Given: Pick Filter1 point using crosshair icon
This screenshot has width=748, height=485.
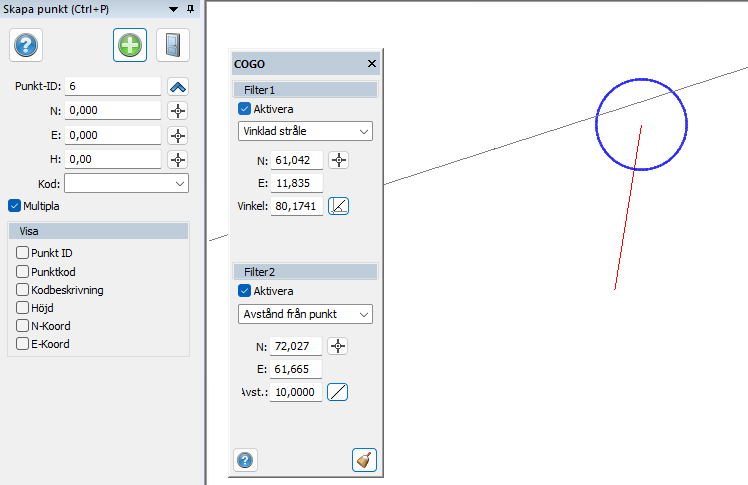Looking at the screenshot, I should coord(339,160).
